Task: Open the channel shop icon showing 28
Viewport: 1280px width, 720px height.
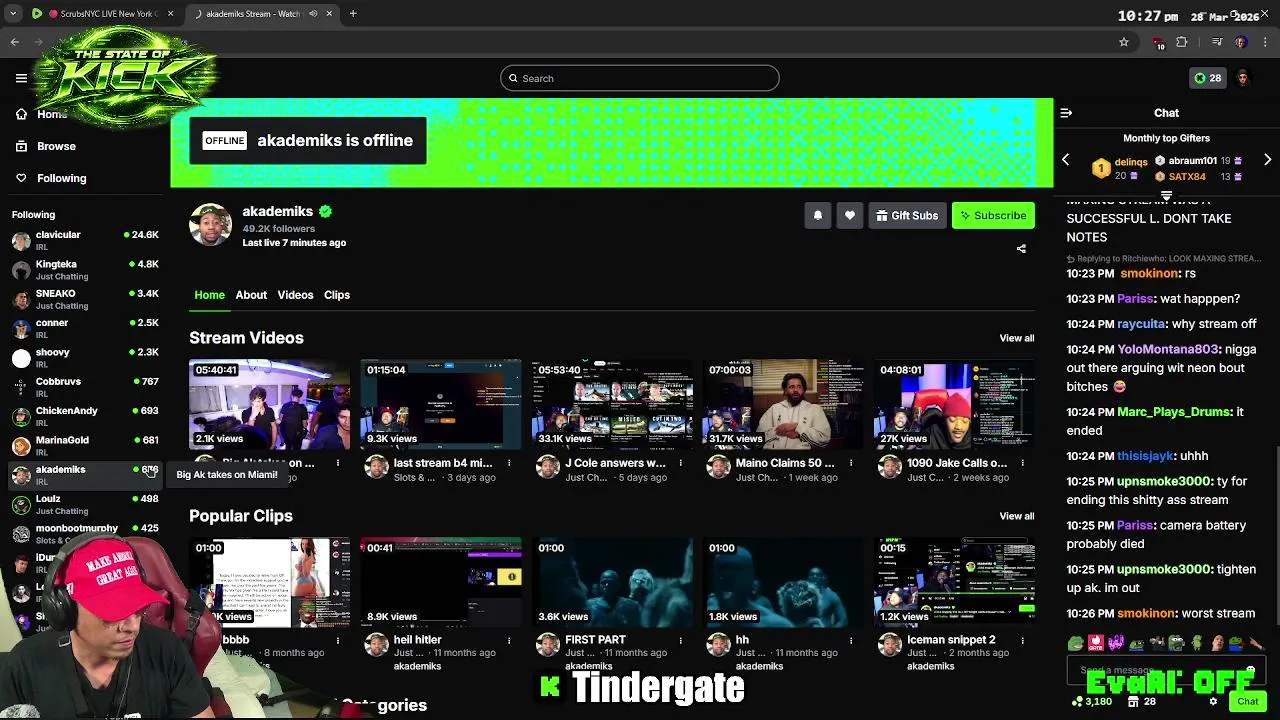Action: 1143,702
